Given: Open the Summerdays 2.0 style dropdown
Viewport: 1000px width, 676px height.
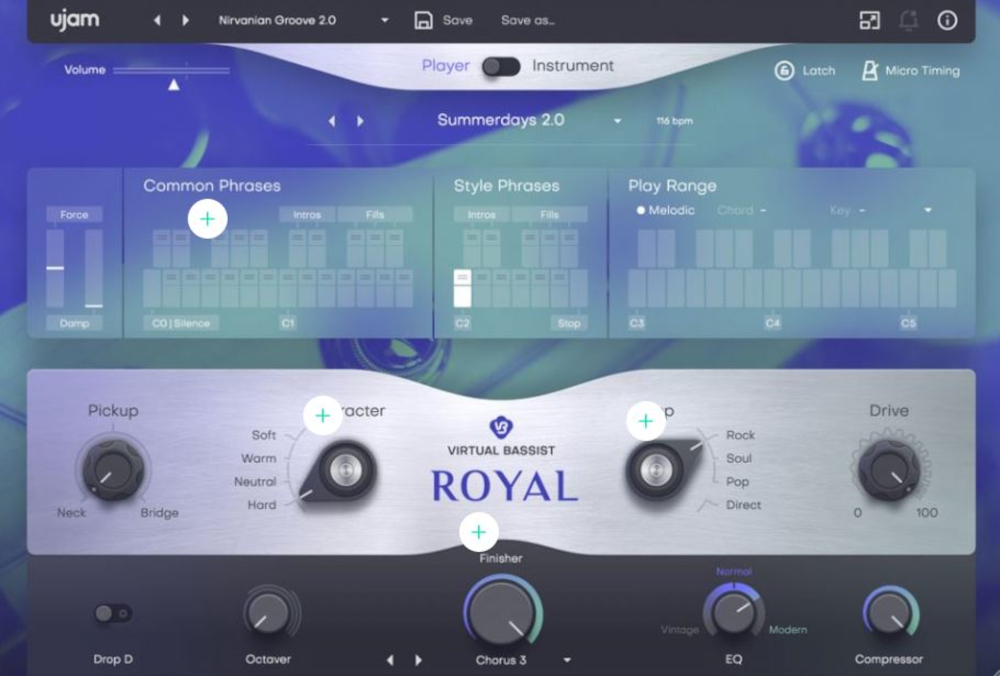Looking at the screenshot, I should [x=617, y=121].
